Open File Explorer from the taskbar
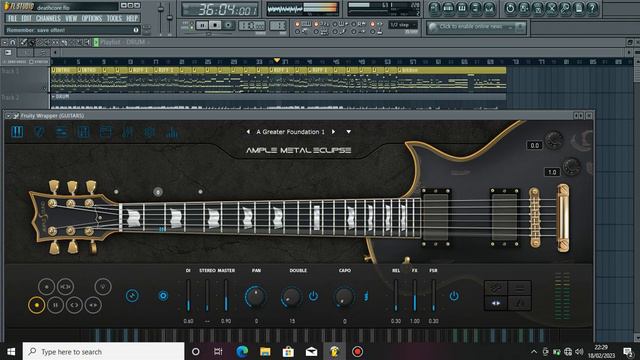640x360 pixels. [x=265, y=351]
